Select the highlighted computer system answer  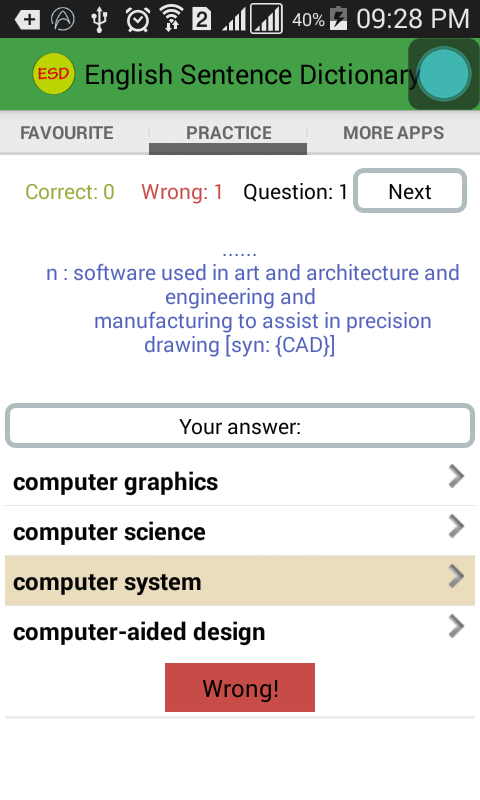[x=240, y=581]
